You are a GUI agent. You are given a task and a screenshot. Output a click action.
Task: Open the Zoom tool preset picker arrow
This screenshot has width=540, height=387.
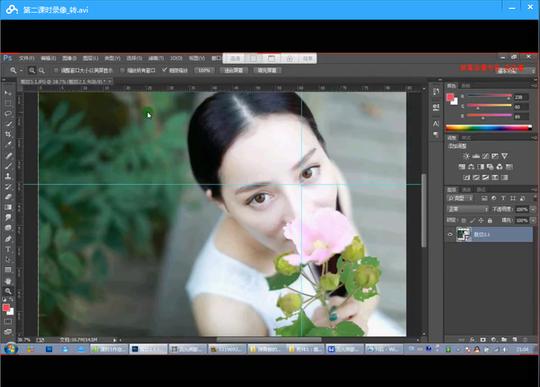pyautogui.click(x=21, y=71)
